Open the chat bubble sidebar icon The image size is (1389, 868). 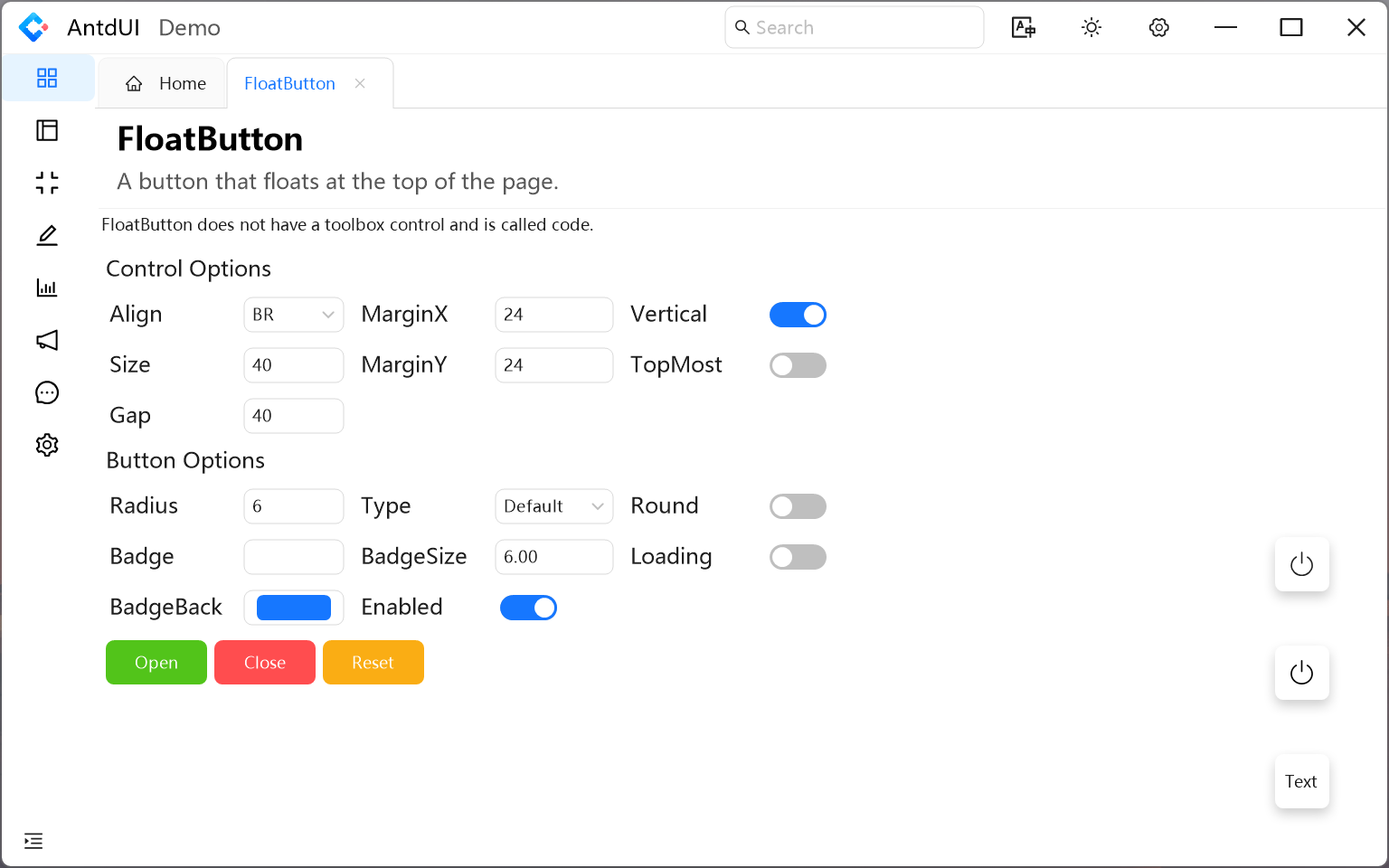pos(47,392)
